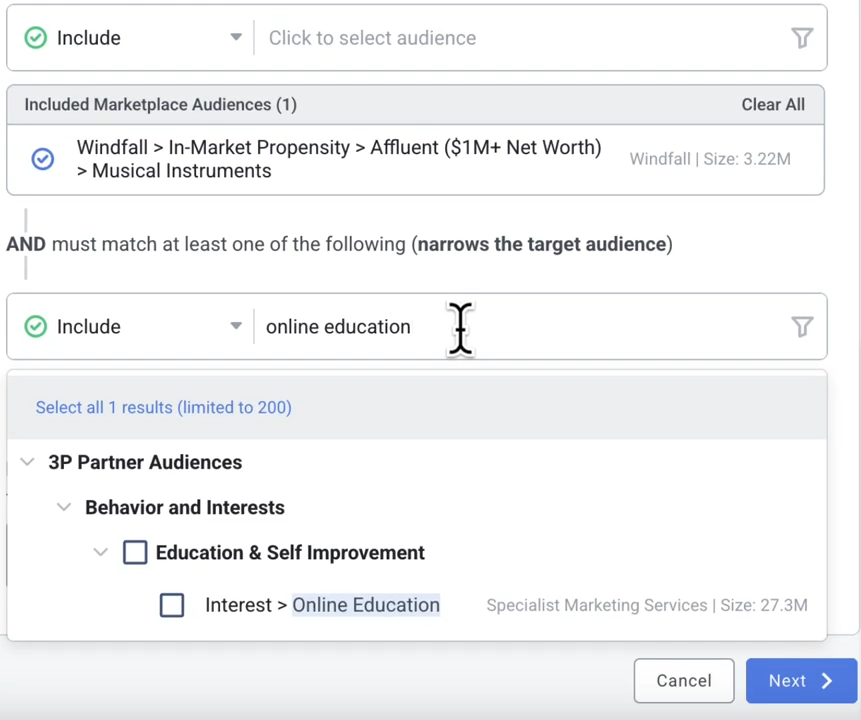Deselect the Windfall Musical Instruments audience checkmark
The image size is (861, 720).
click(x=43, y=159)
